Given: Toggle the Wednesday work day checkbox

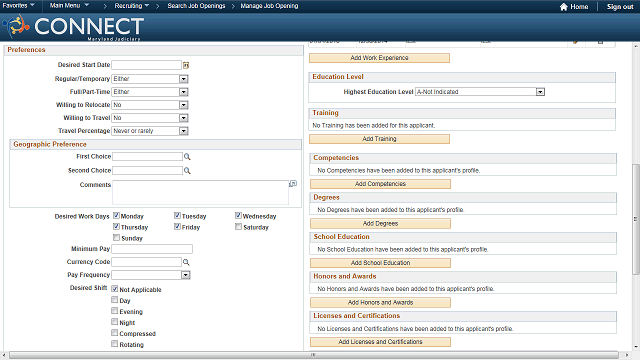Looking at the screenshot, I should pos(238,216).
